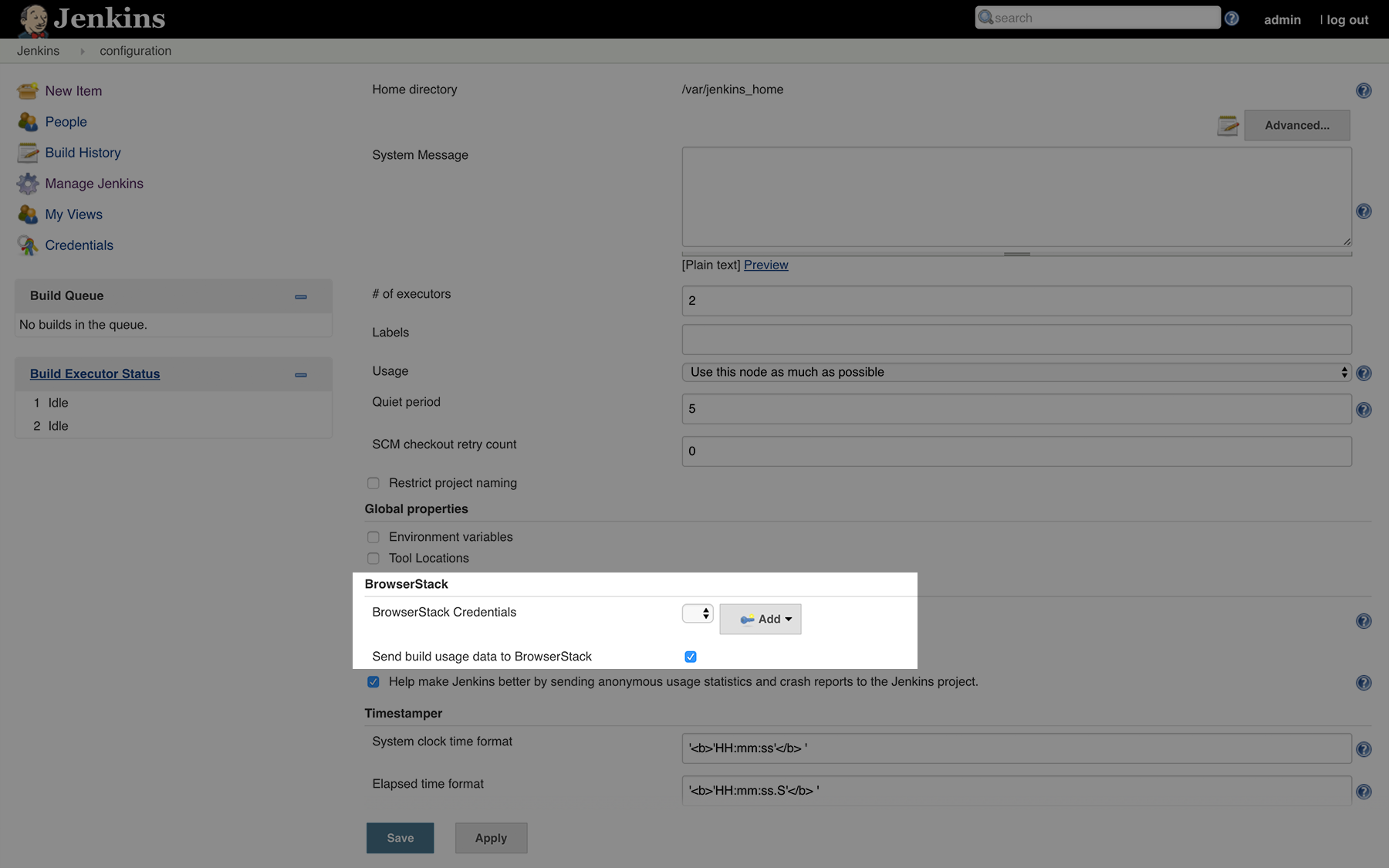Save the configuration changes

[400, 838]
